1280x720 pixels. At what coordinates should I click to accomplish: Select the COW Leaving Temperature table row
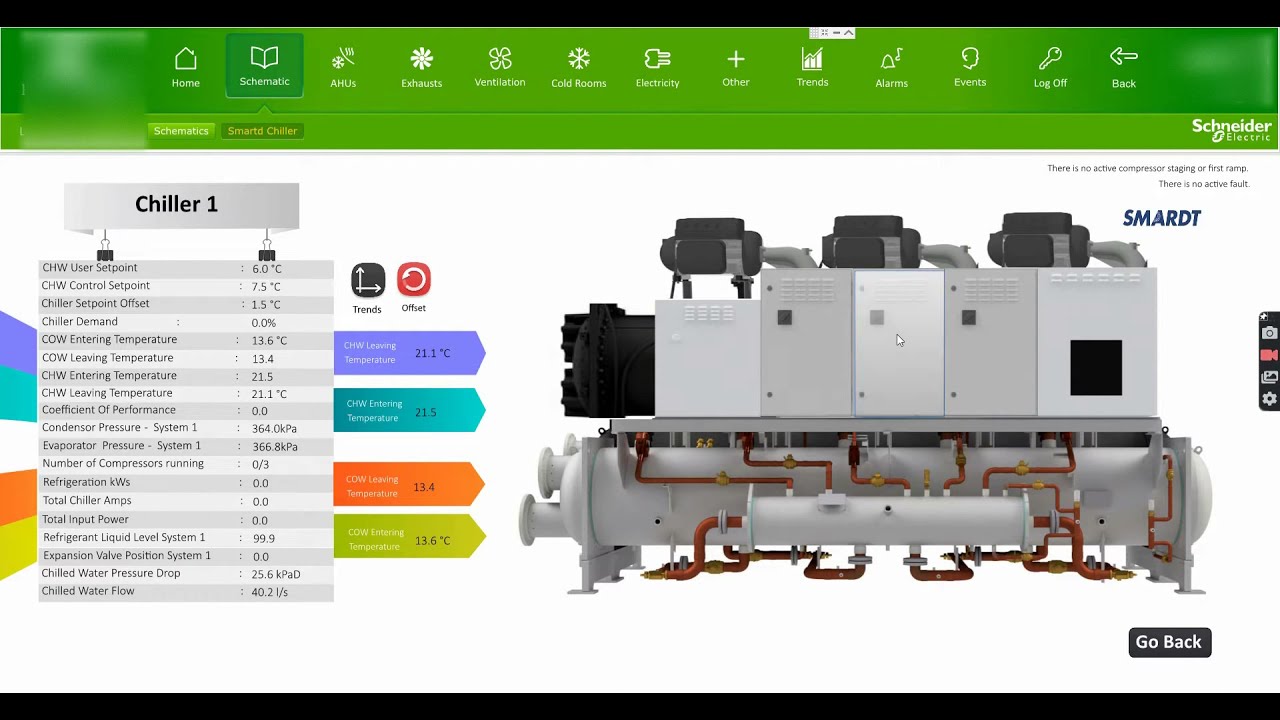[186, 358]
